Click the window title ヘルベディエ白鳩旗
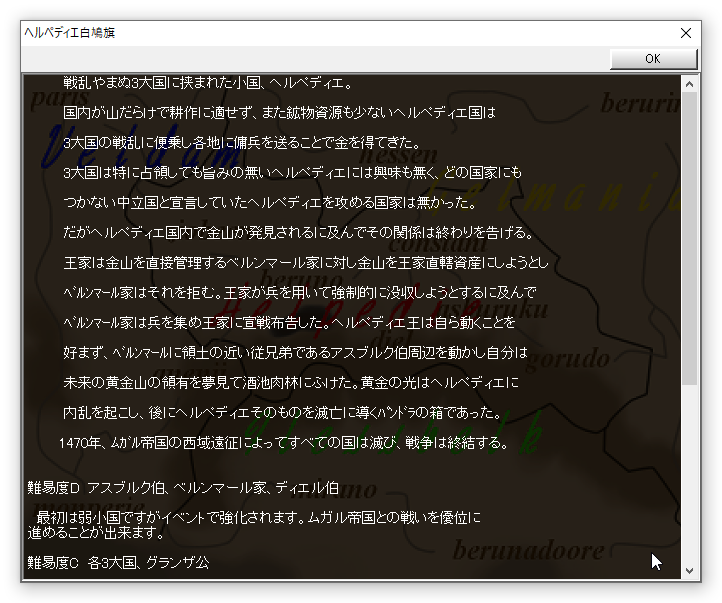The height and width of the screenshot is (603, 722). (69, 33)
